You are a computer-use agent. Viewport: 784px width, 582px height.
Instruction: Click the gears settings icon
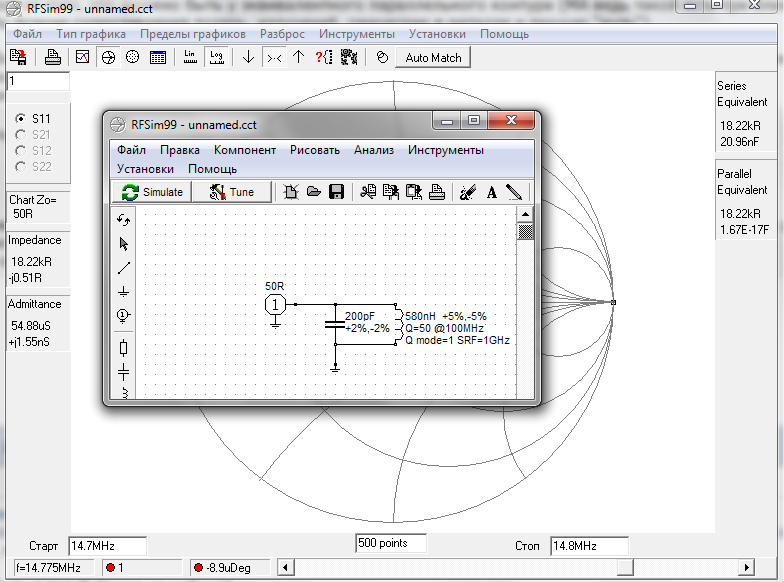point(349,58)
